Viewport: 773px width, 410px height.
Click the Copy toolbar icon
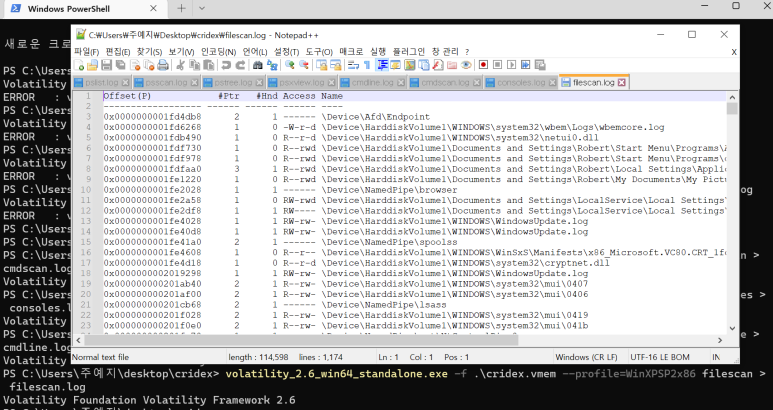point(195,65)
